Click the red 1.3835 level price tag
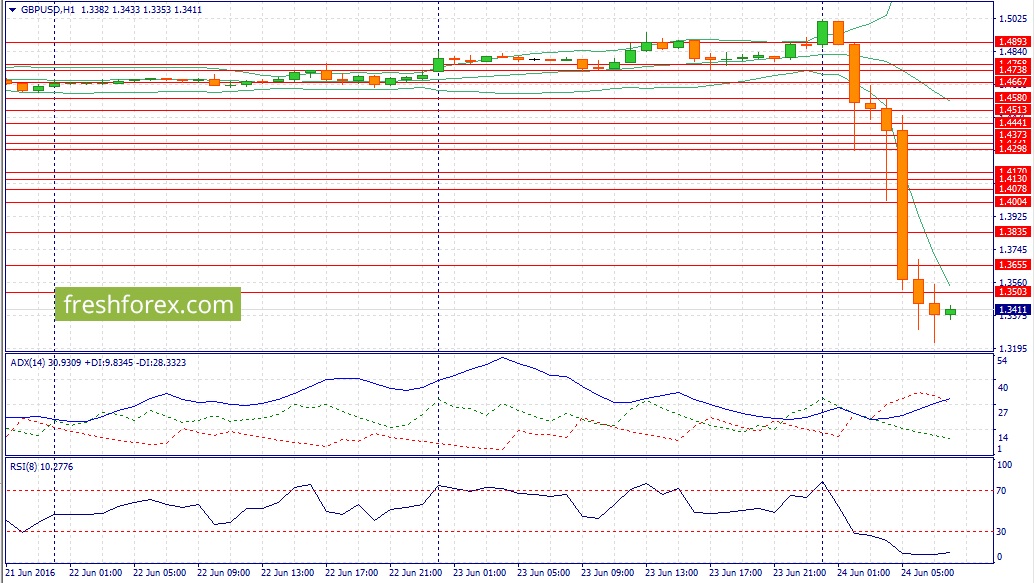 pos(1012,232)
